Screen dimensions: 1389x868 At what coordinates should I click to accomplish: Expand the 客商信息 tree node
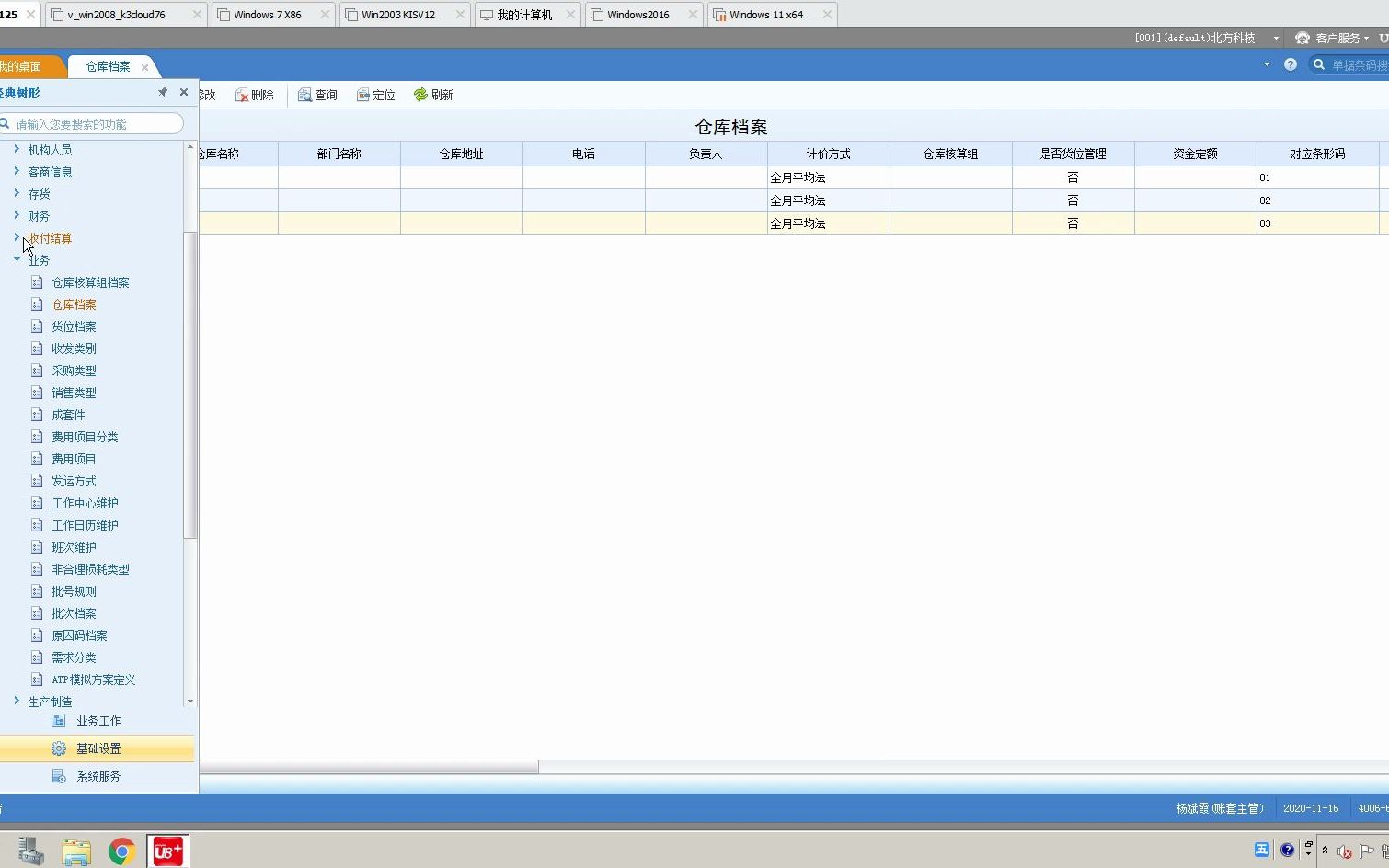[17, 171]
